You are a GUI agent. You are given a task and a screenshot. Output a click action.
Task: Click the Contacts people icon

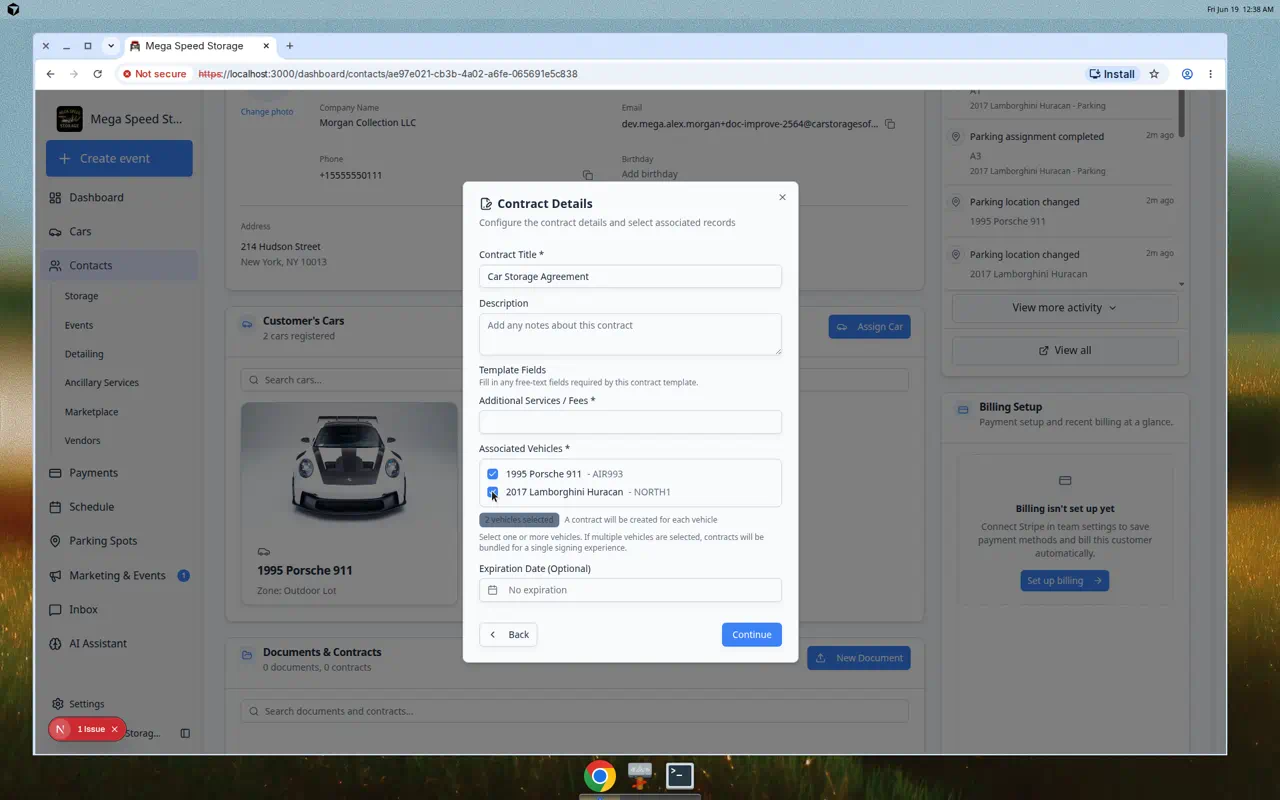pyautogui.click(x=55, y=266)
